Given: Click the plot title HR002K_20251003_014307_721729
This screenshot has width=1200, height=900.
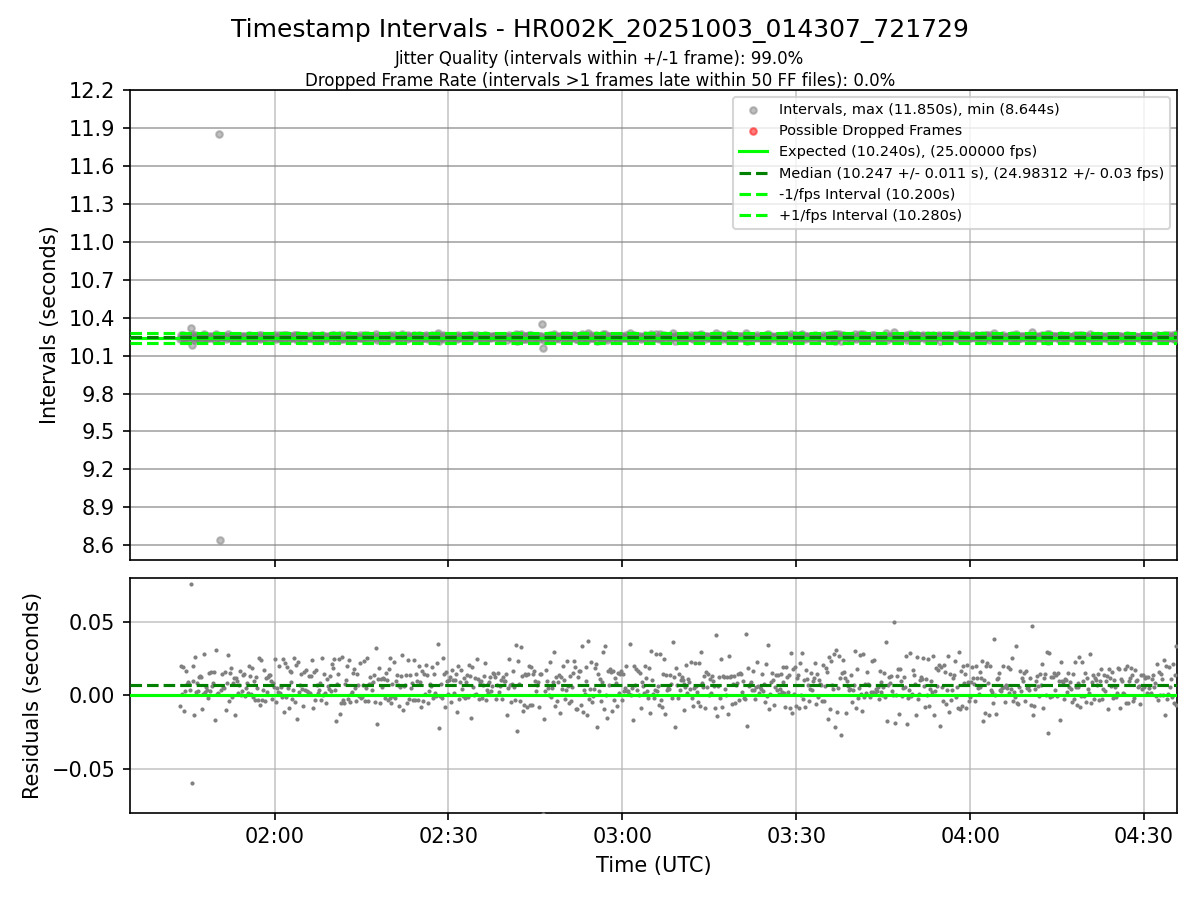Looking at the screenshot, I should (599, 29).
